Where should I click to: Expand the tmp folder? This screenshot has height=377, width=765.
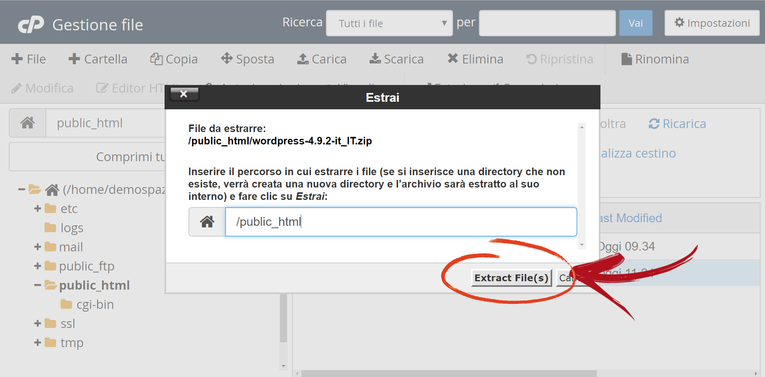tap(38, 342)
